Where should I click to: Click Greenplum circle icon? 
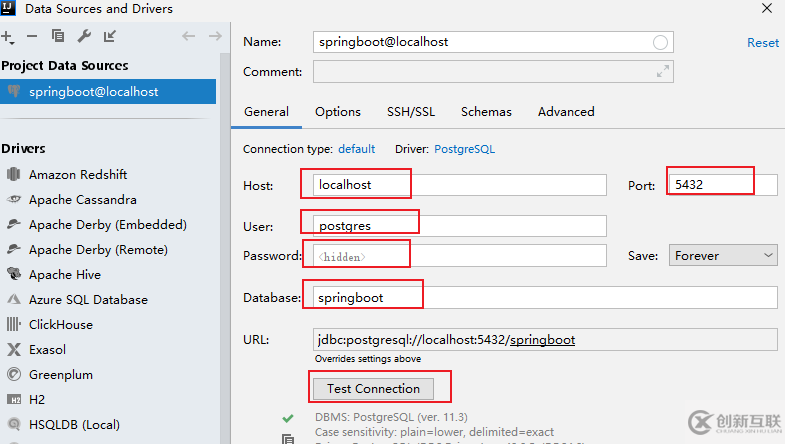coord(14,374)
